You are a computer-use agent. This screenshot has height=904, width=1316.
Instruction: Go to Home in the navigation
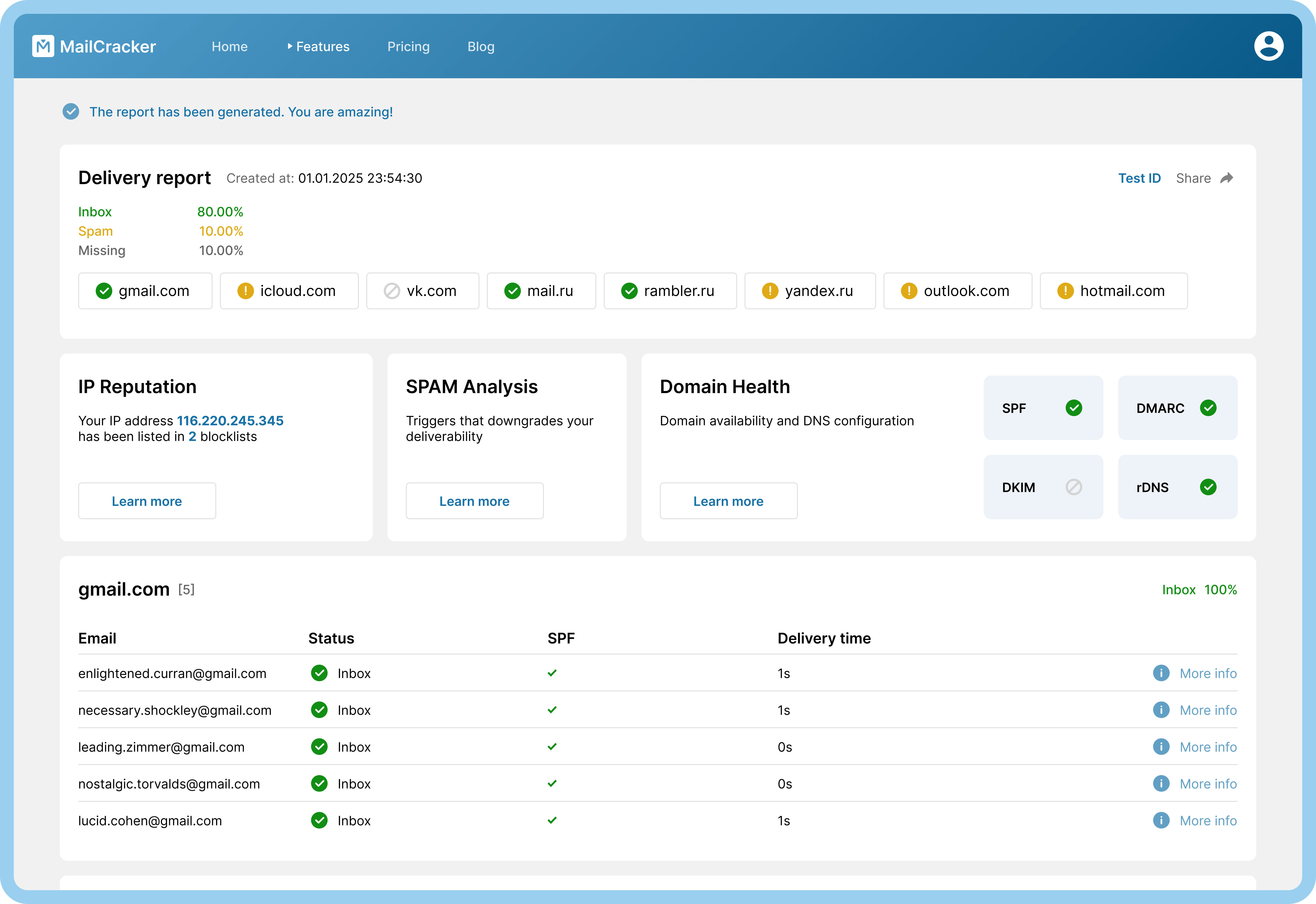click(229, 46)
